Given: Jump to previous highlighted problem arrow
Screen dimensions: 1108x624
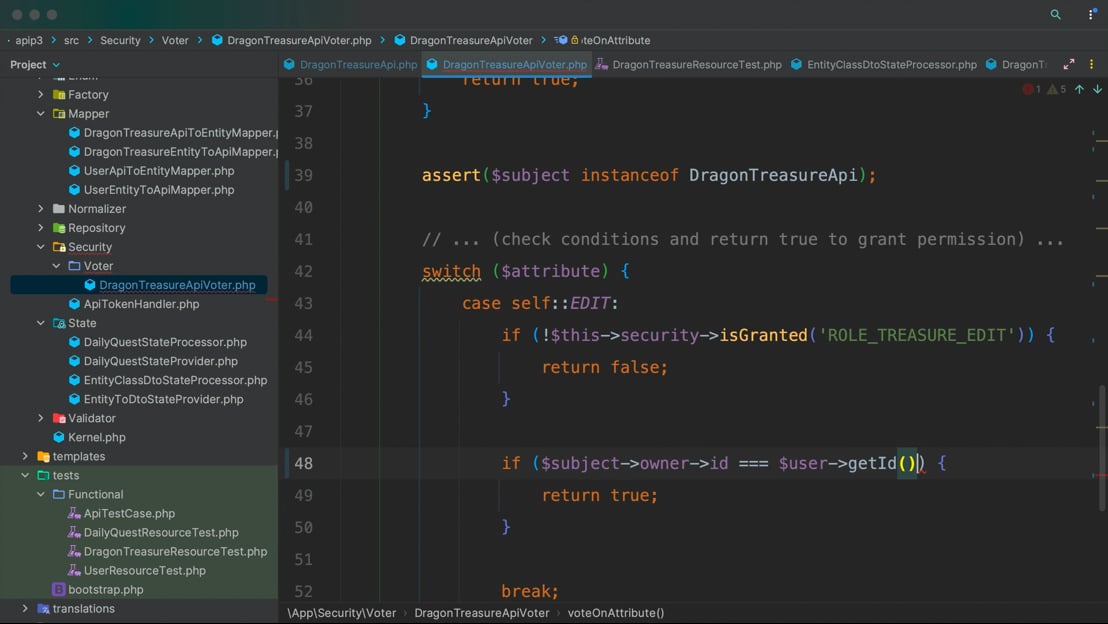Looking at the screenshot, I should click(x=1079, y=90).
